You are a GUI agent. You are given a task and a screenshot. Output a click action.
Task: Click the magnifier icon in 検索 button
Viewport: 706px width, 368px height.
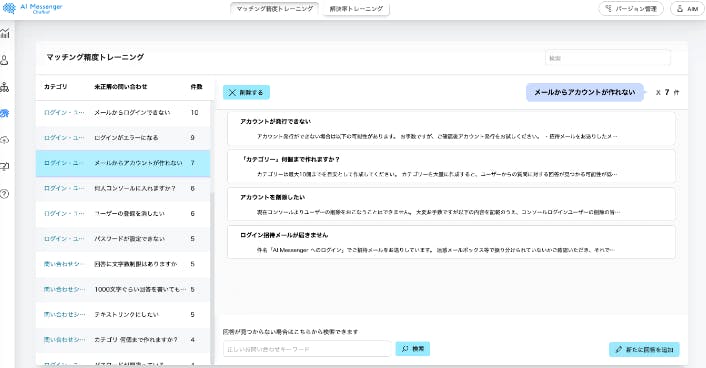pos(405,349)
